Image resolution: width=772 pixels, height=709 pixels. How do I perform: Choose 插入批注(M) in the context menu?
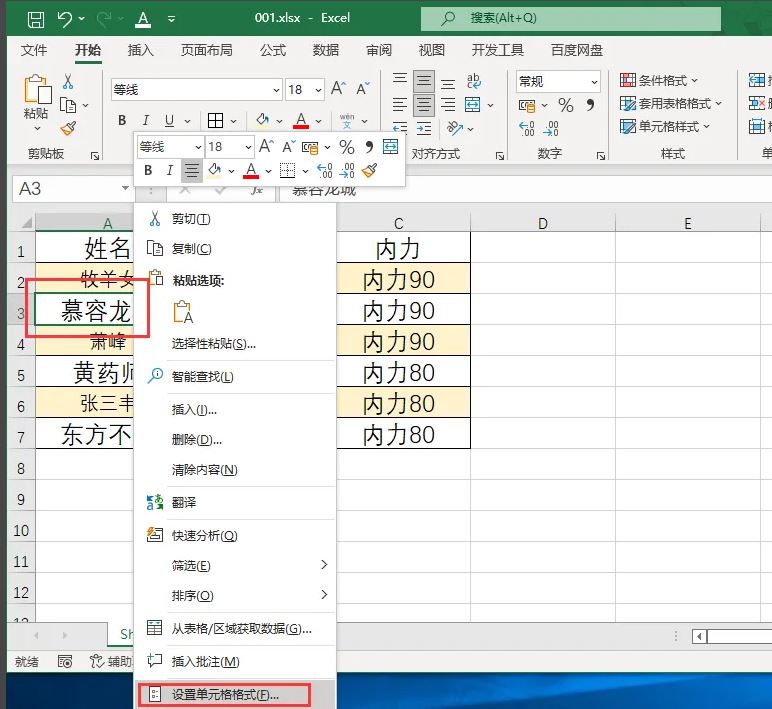click(x=235, y=661)
